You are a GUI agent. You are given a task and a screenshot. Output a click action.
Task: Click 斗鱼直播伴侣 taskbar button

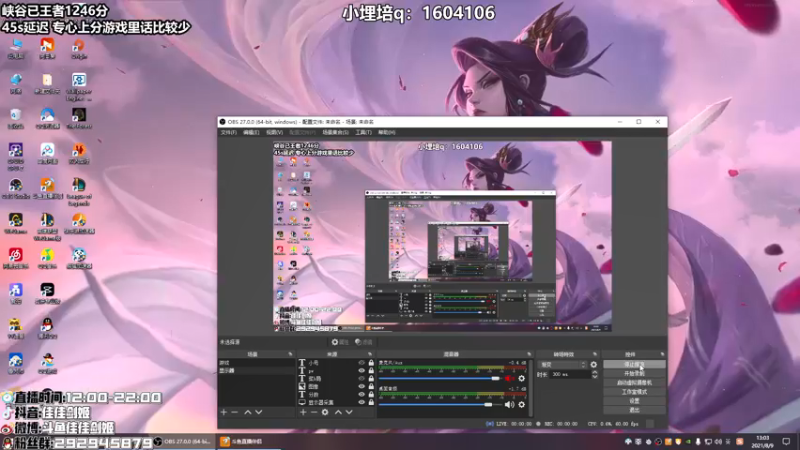248,441
